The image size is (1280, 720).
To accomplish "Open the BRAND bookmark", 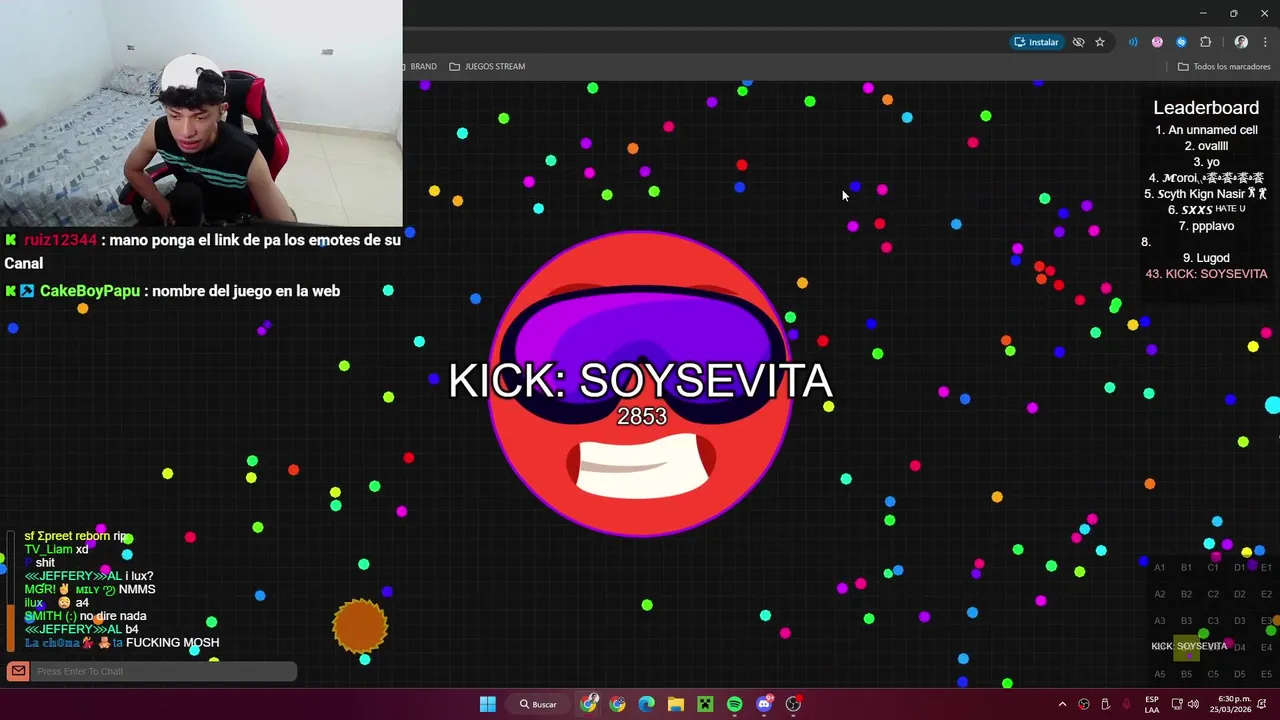I will 421,67.
